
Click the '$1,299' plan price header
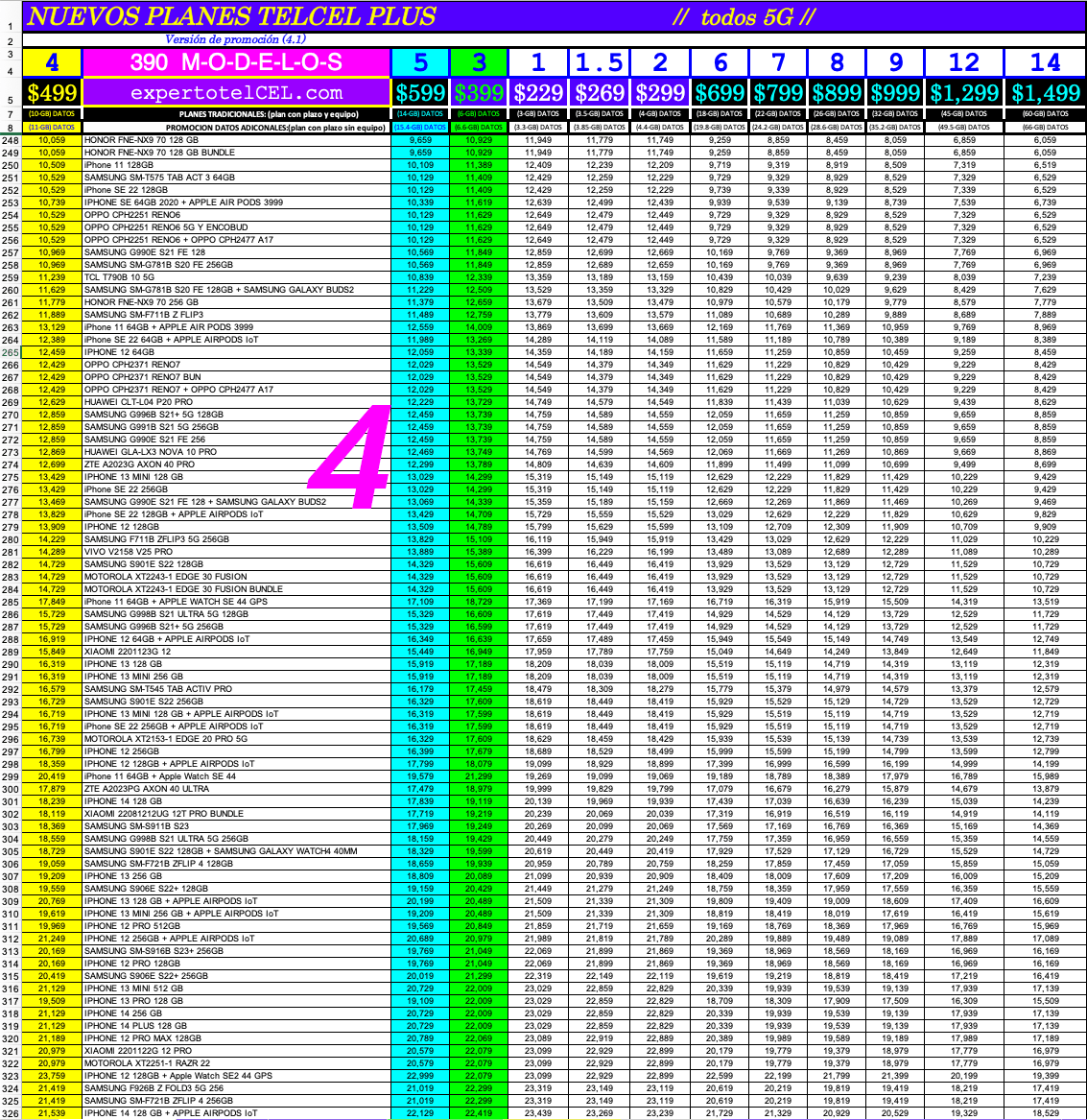coord(964,93)
